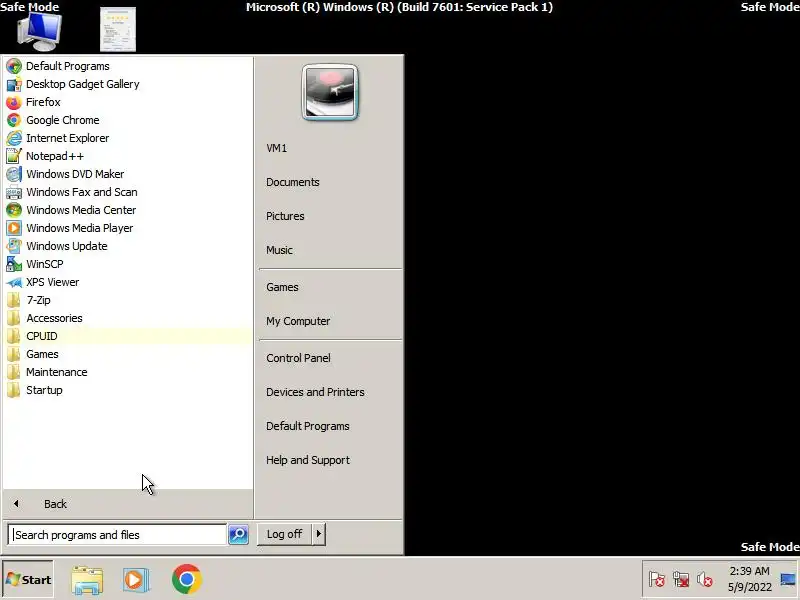The height and width of the screenshot is (600, 800).
Task: Click the Search programs and files field
Action: click(x=117, y=535)
